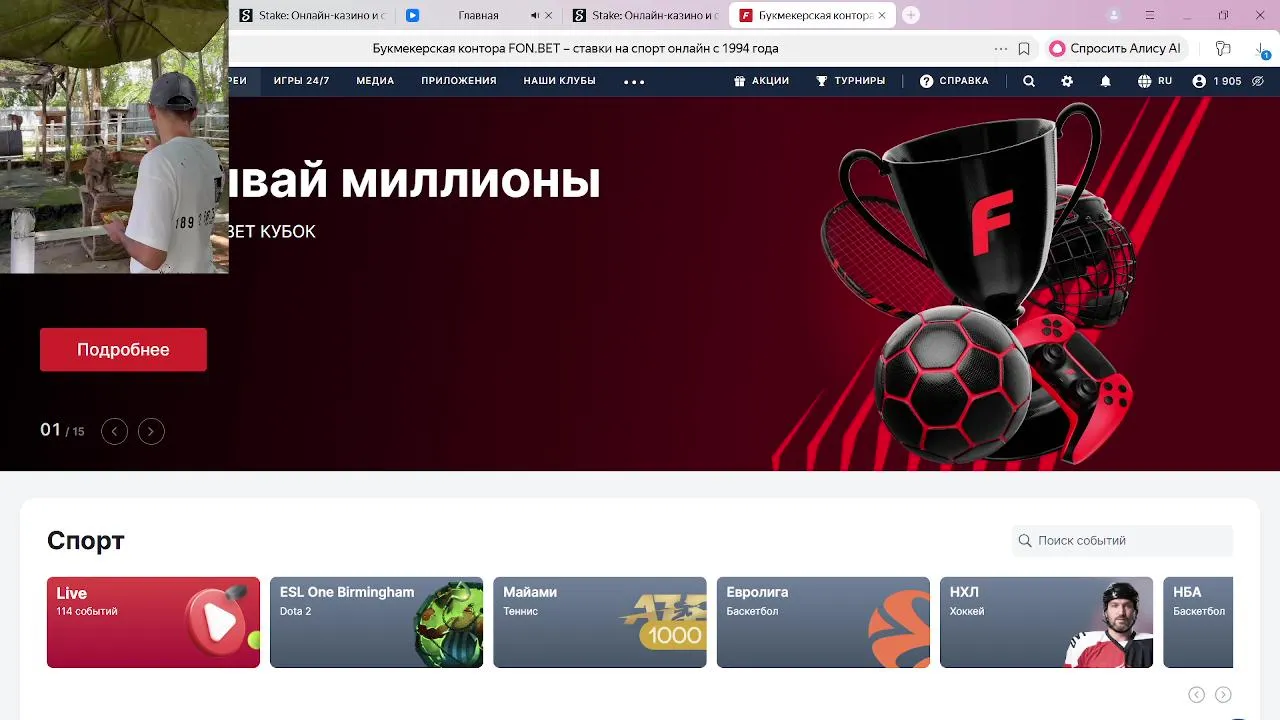The height and width of the screenshot is (720, 1280).
Task: Open account profile with balance 1 905
Action: (1217, 81)
